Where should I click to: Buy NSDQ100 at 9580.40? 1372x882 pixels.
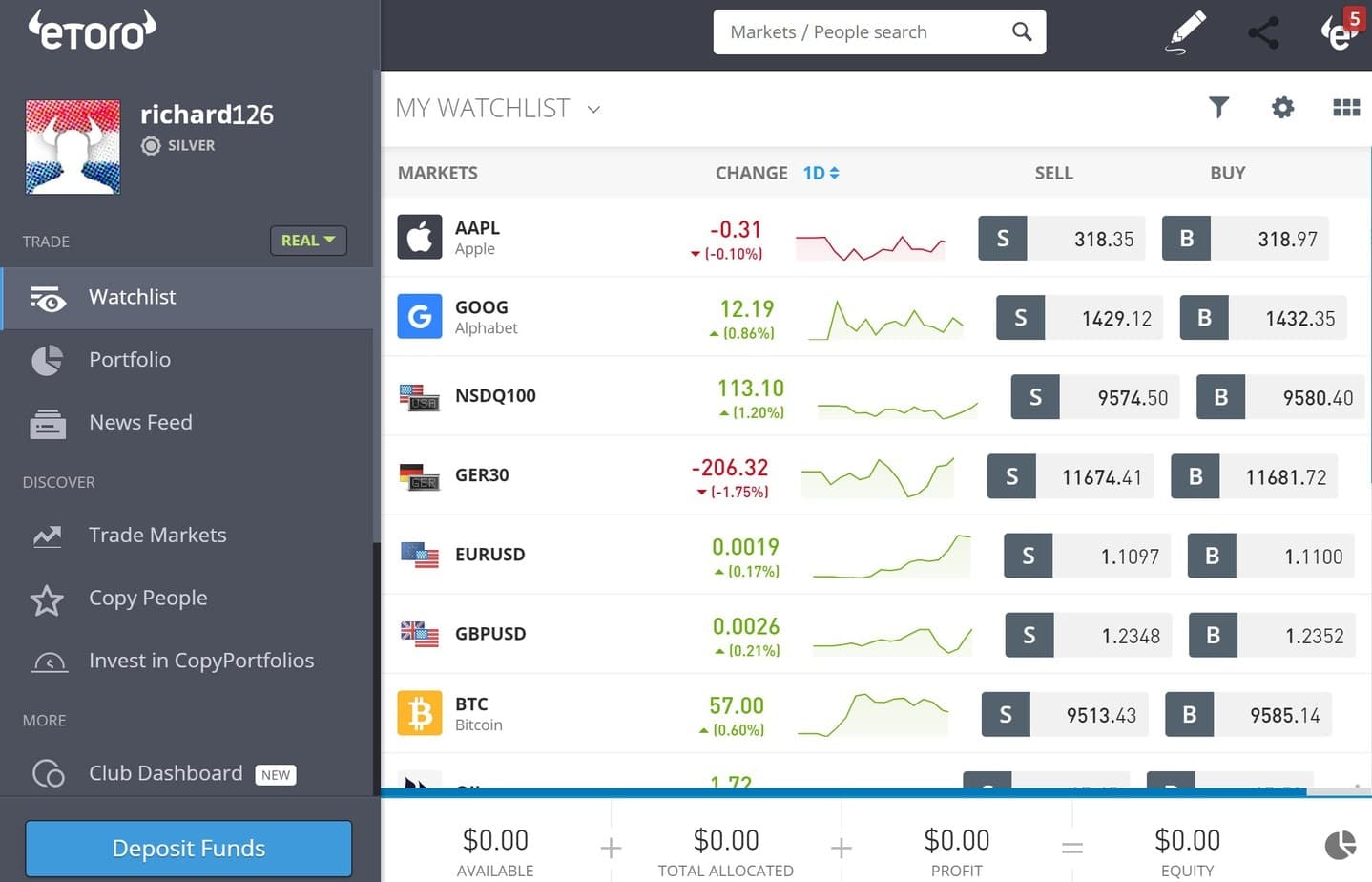1280,397
